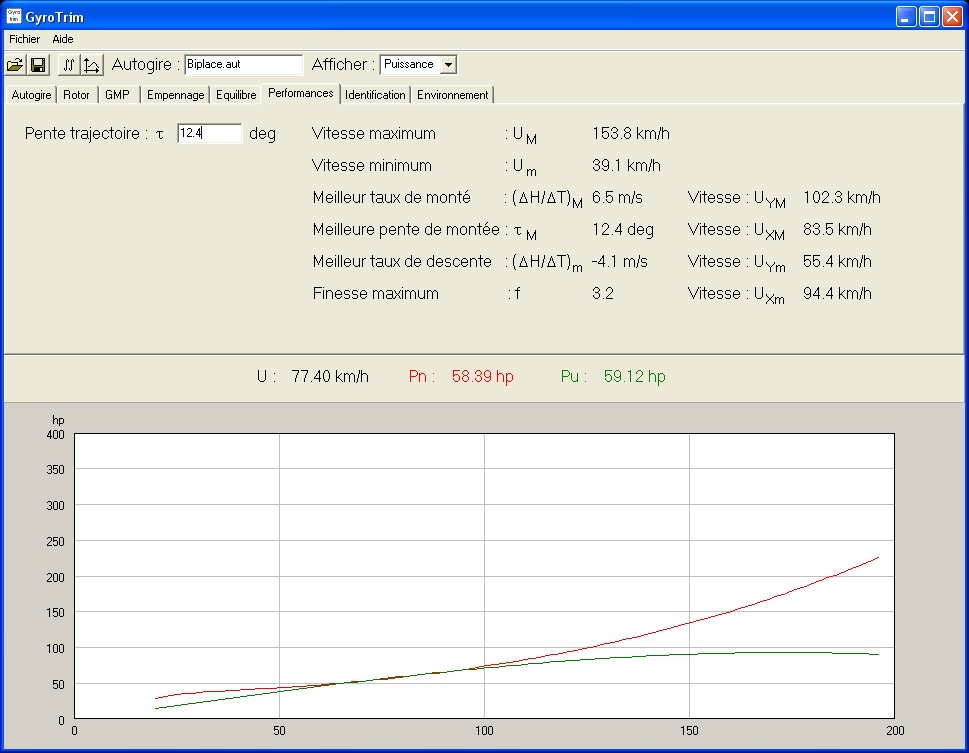Select the Performances tab
Image resolution: width=969 pixels, height=753 pixels.
301,93
